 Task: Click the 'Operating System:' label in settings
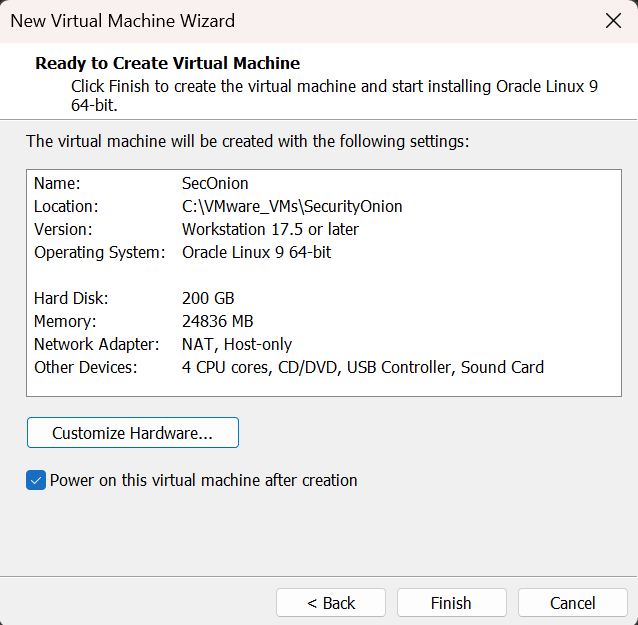99,253
